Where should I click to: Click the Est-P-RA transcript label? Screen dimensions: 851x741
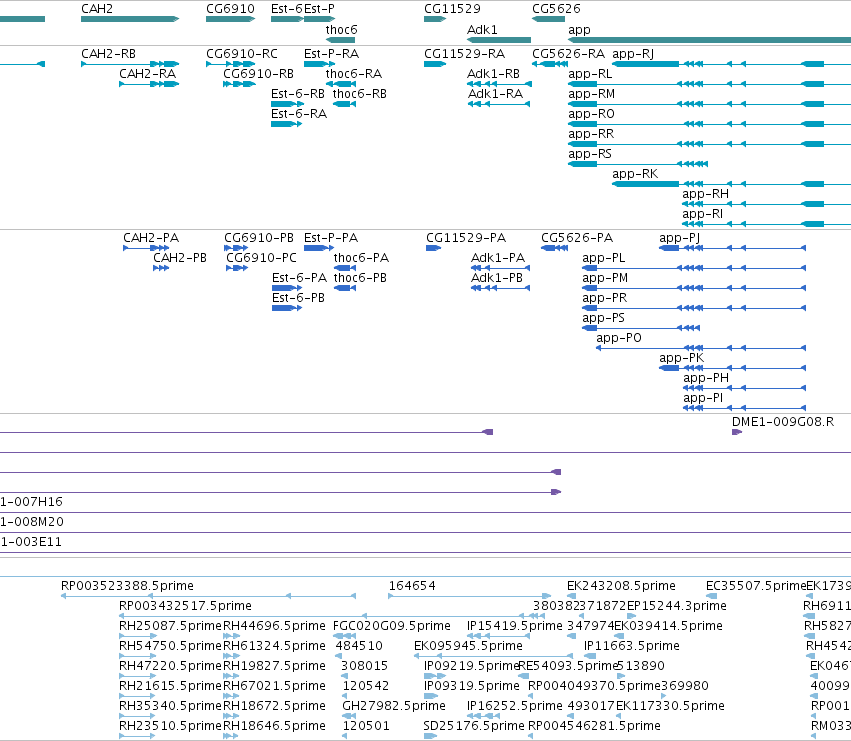(x=331, y=54)
